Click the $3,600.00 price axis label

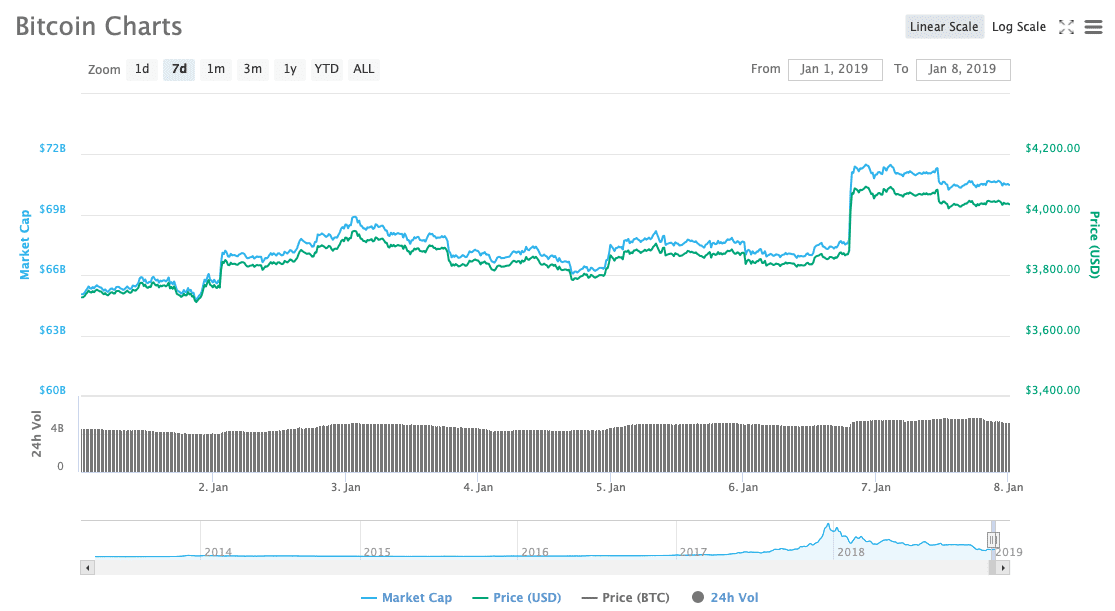(x=1052, y=330)
